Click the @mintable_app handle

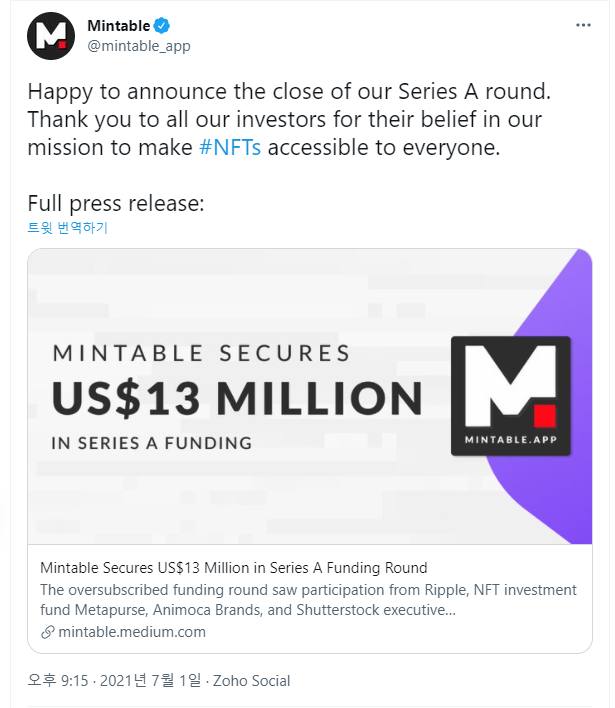point(138,46)
